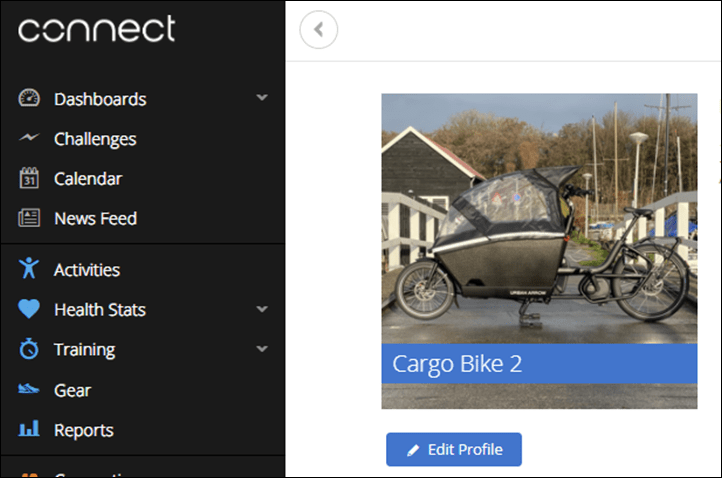
Task: Click the Gear shoe icon
Action: pyautogui.click(x=29, y=389)
